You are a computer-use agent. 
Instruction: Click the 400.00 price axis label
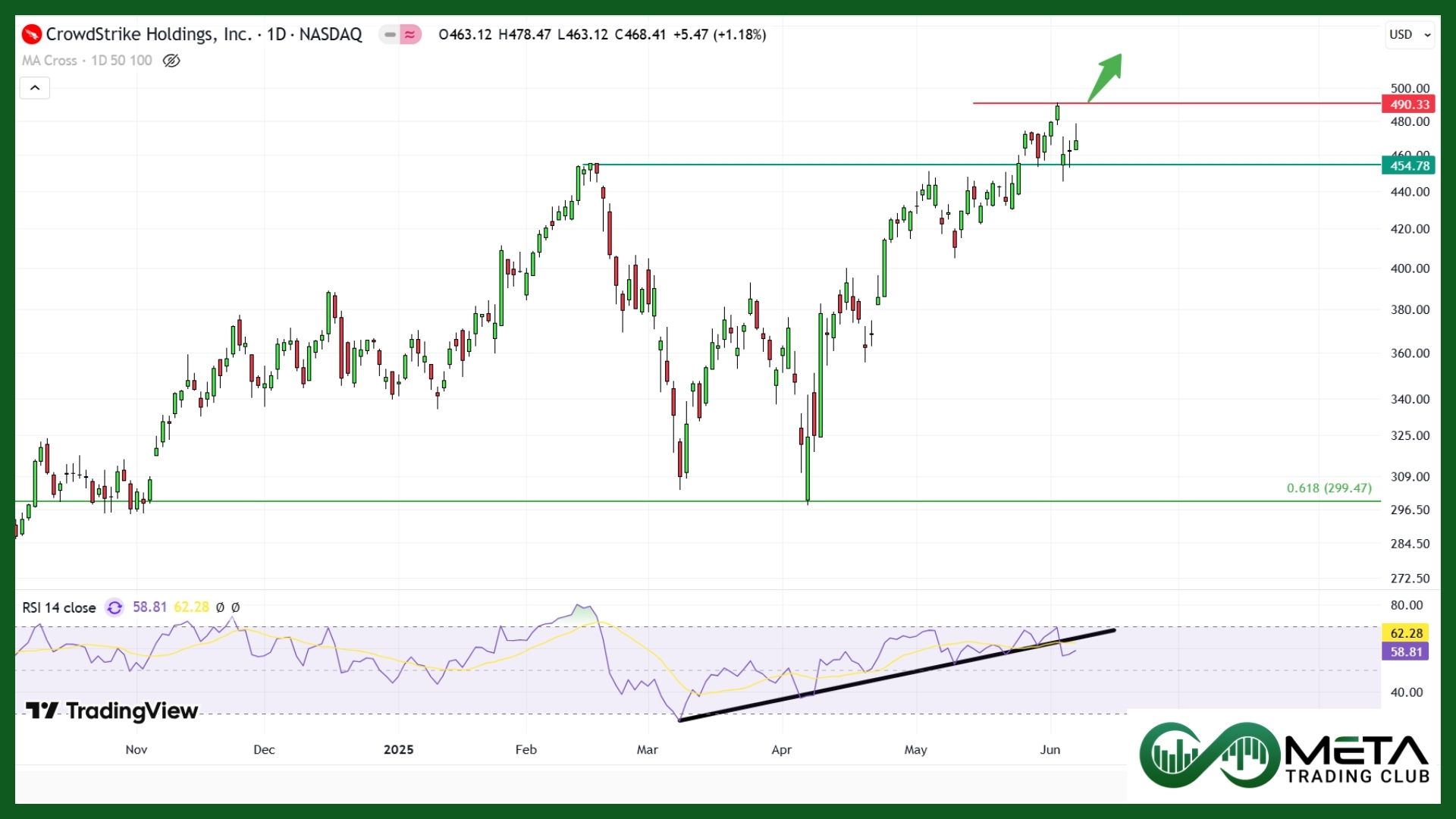(1410, 268)
